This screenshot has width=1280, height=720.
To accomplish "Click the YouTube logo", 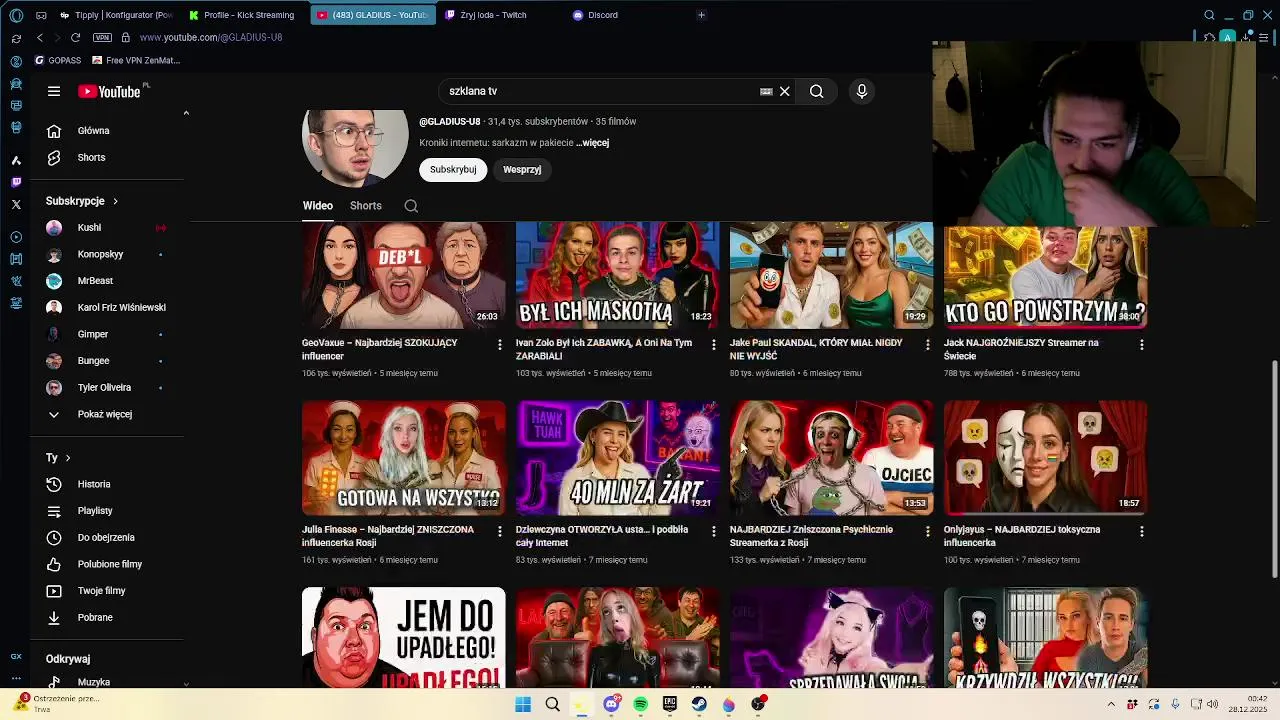I will pos(109,91).
